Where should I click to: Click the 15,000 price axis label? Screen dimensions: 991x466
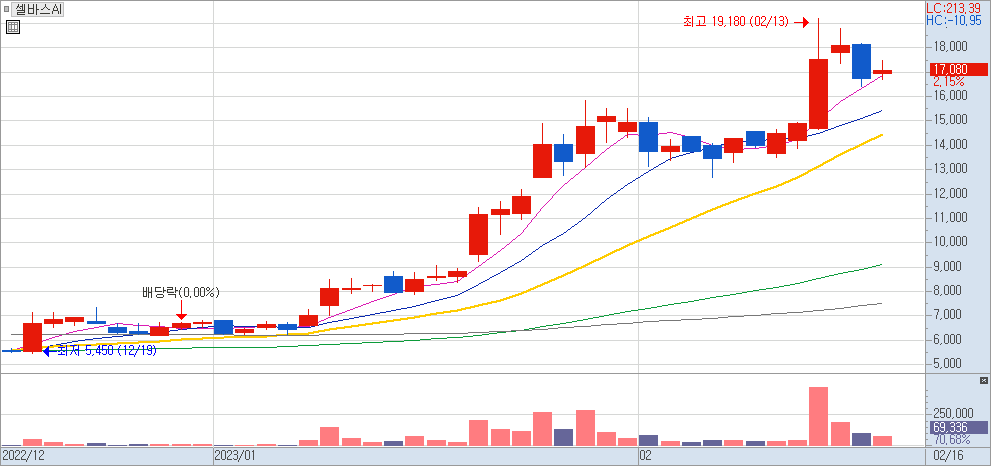point(949,121)
